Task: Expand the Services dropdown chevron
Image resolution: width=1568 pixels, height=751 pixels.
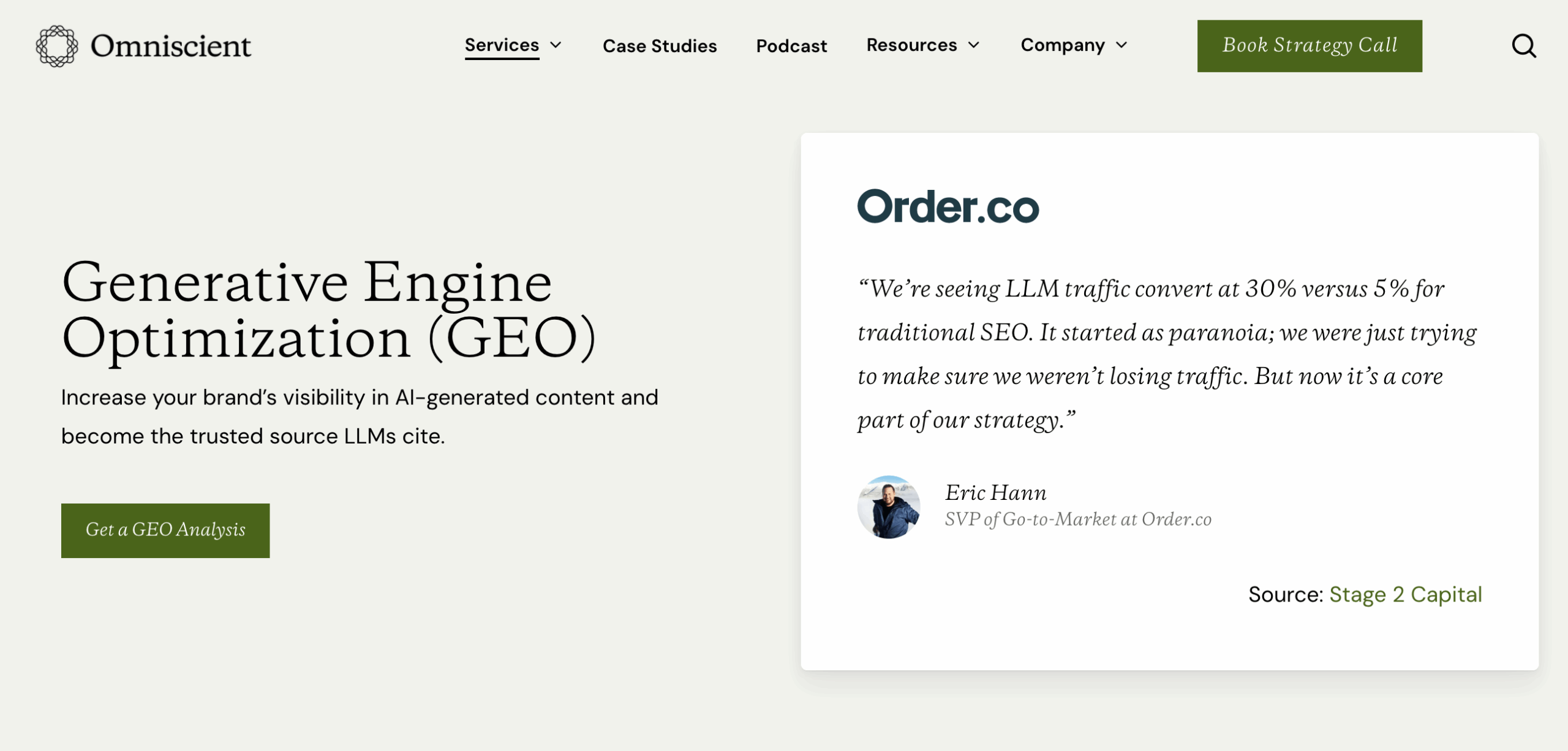Action: click(556, 45)
